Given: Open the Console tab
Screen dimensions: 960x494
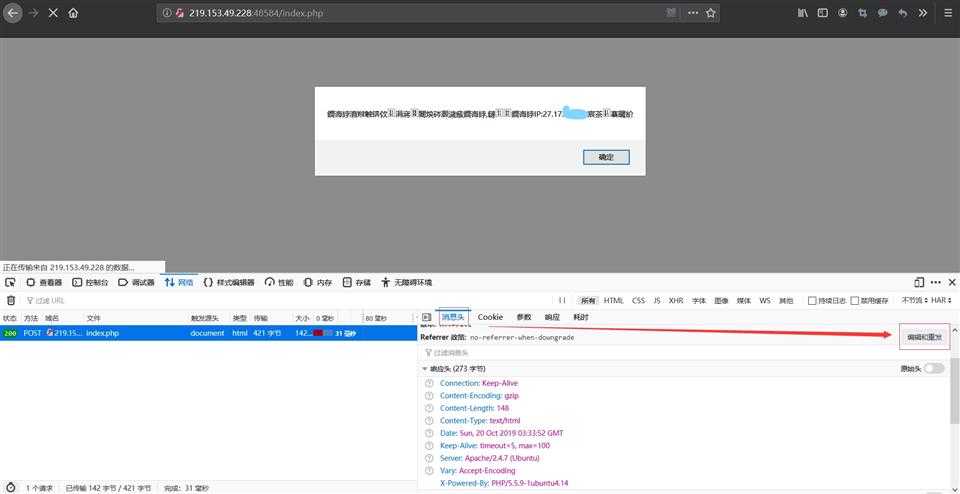Looking at the screenshot, I should pos(91,282).
